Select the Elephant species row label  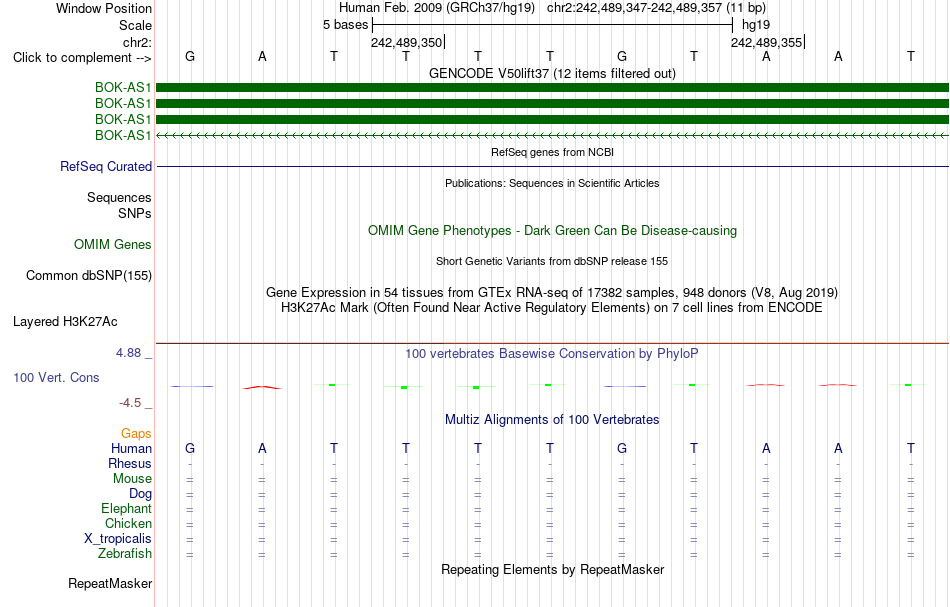tap(127, 509)
